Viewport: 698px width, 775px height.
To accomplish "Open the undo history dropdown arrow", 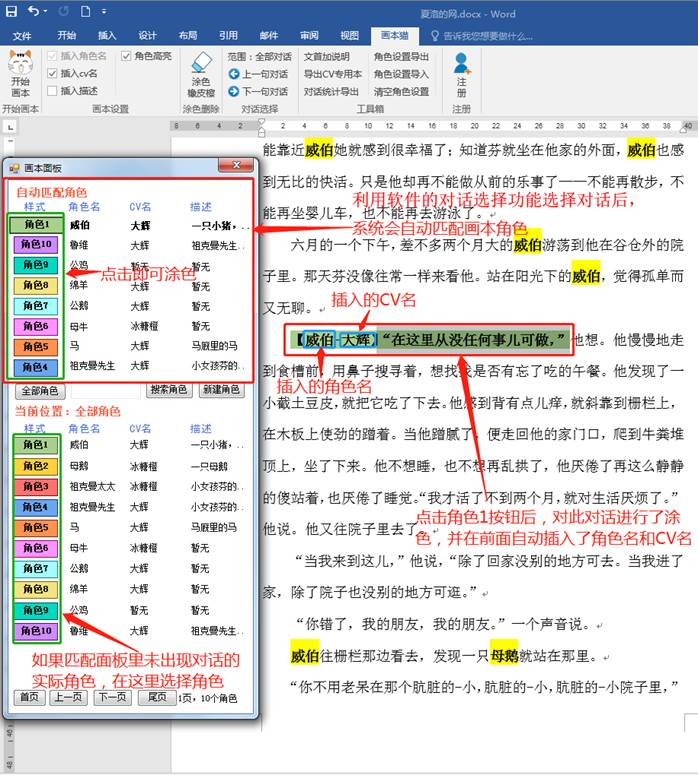I will tap(45, 11).
